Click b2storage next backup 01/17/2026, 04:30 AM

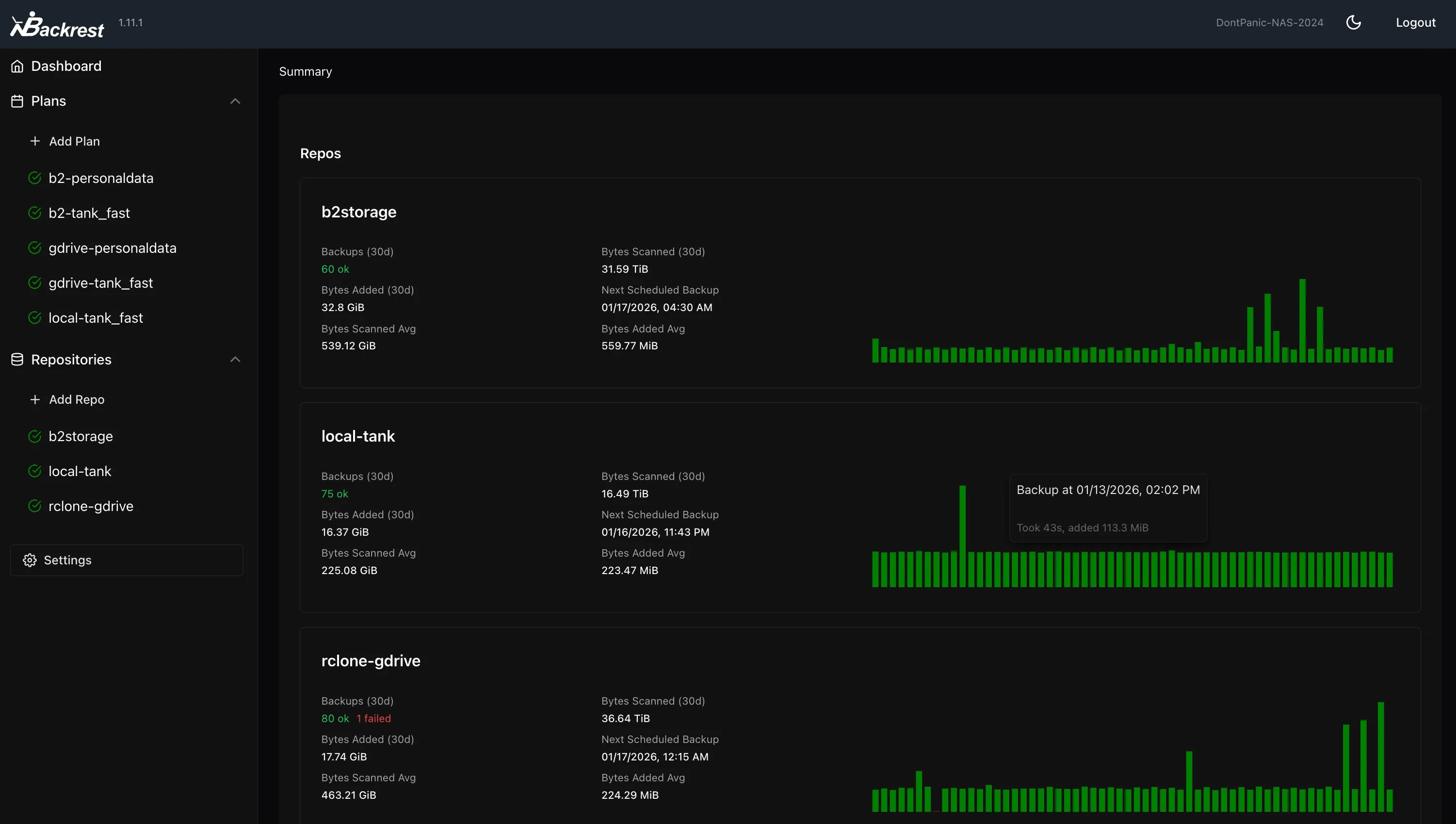(x=657, y=308)
